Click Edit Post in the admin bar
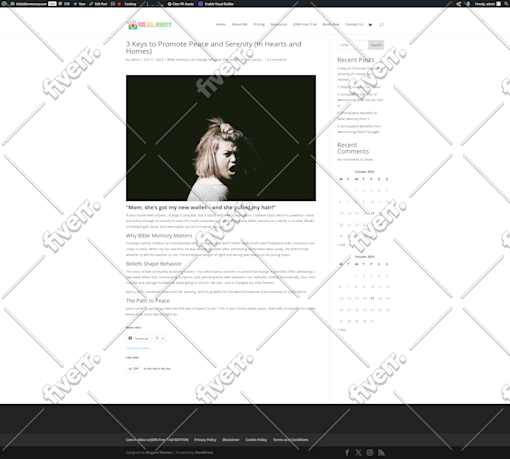The width and height of the screenshot is (510, 459). pos(98,4)
